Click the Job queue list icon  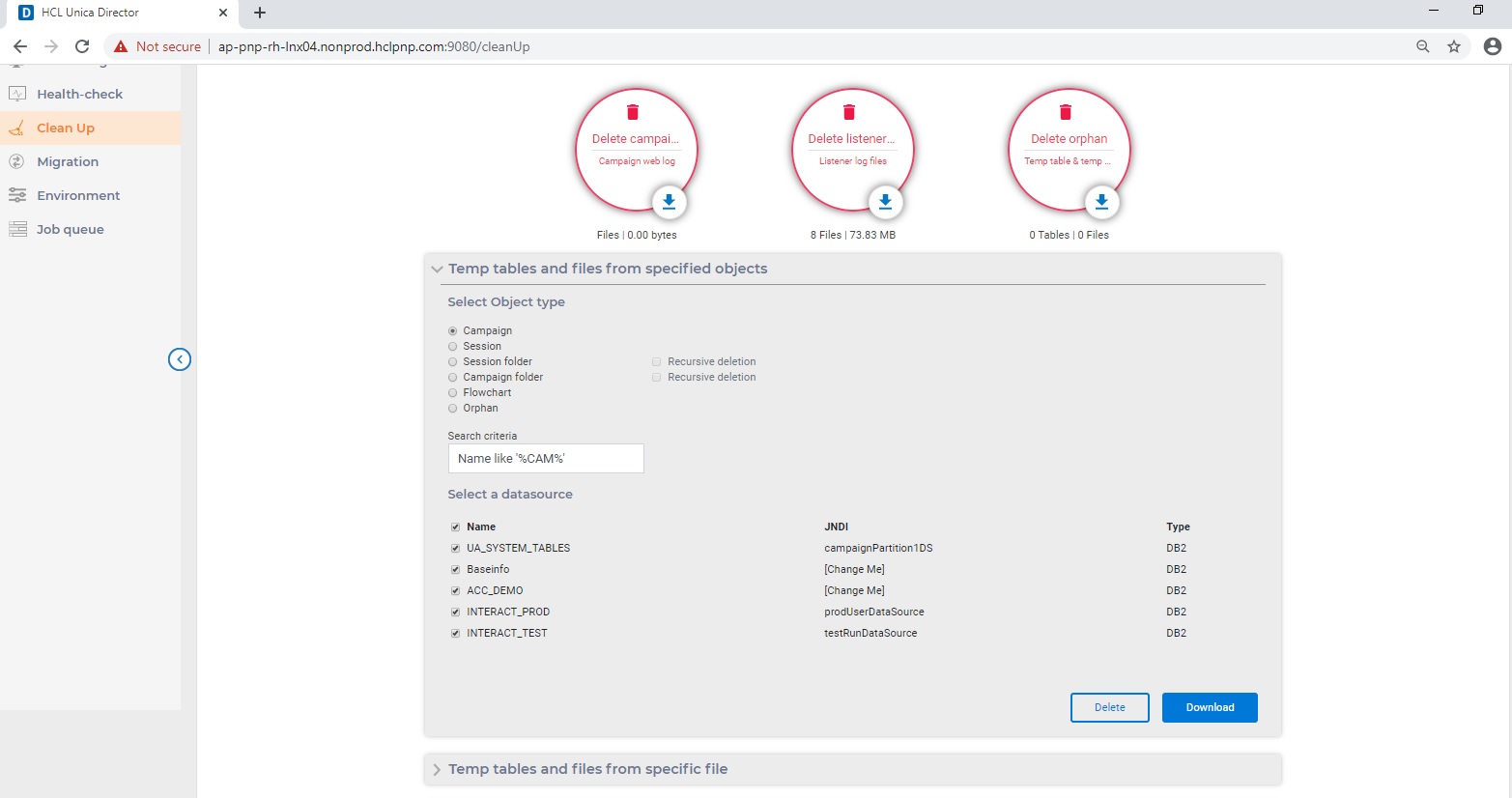click(17, 229)
